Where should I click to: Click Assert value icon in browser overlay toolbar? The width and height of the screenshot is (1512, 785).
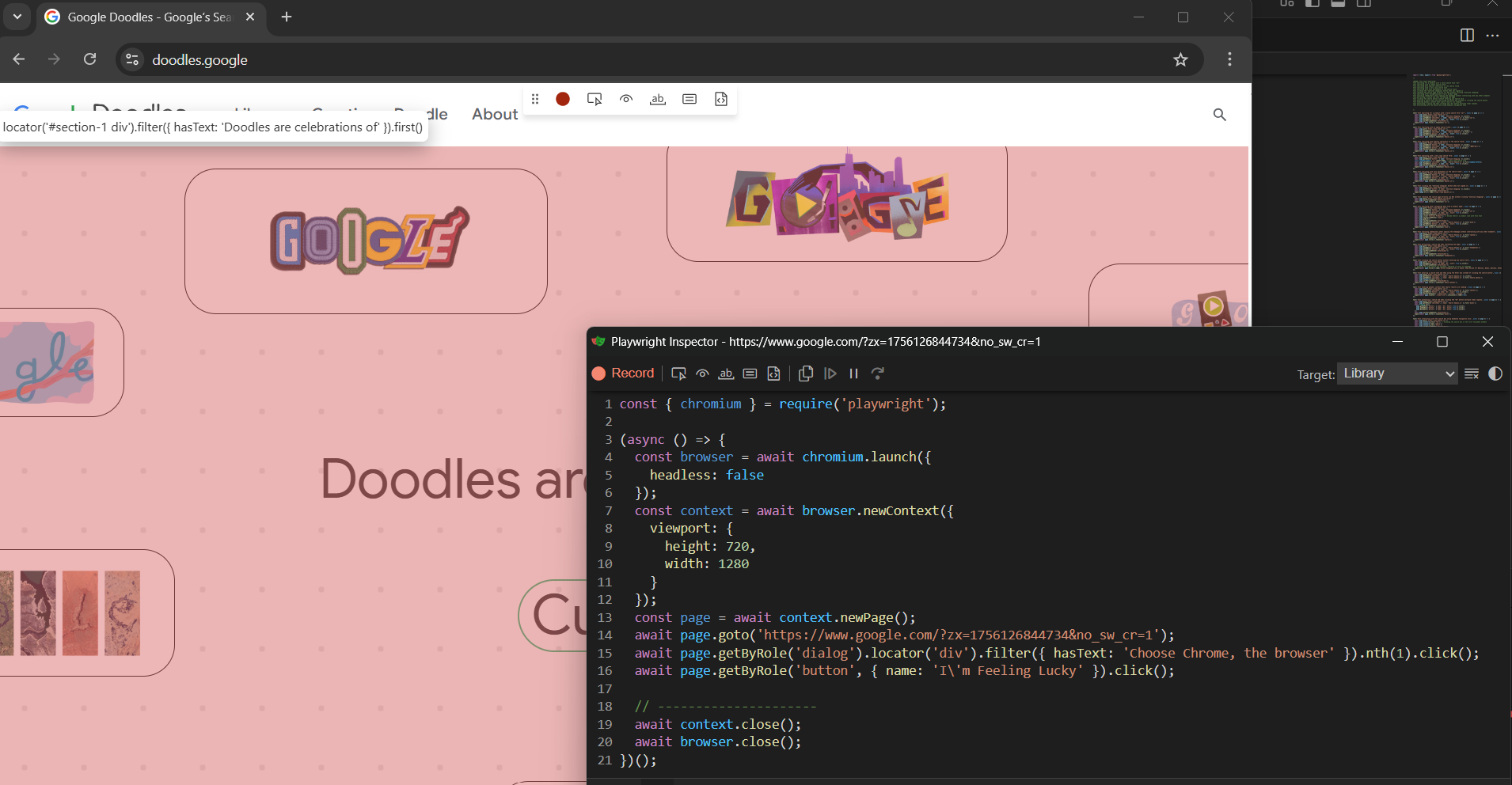[x=690, y=99]
